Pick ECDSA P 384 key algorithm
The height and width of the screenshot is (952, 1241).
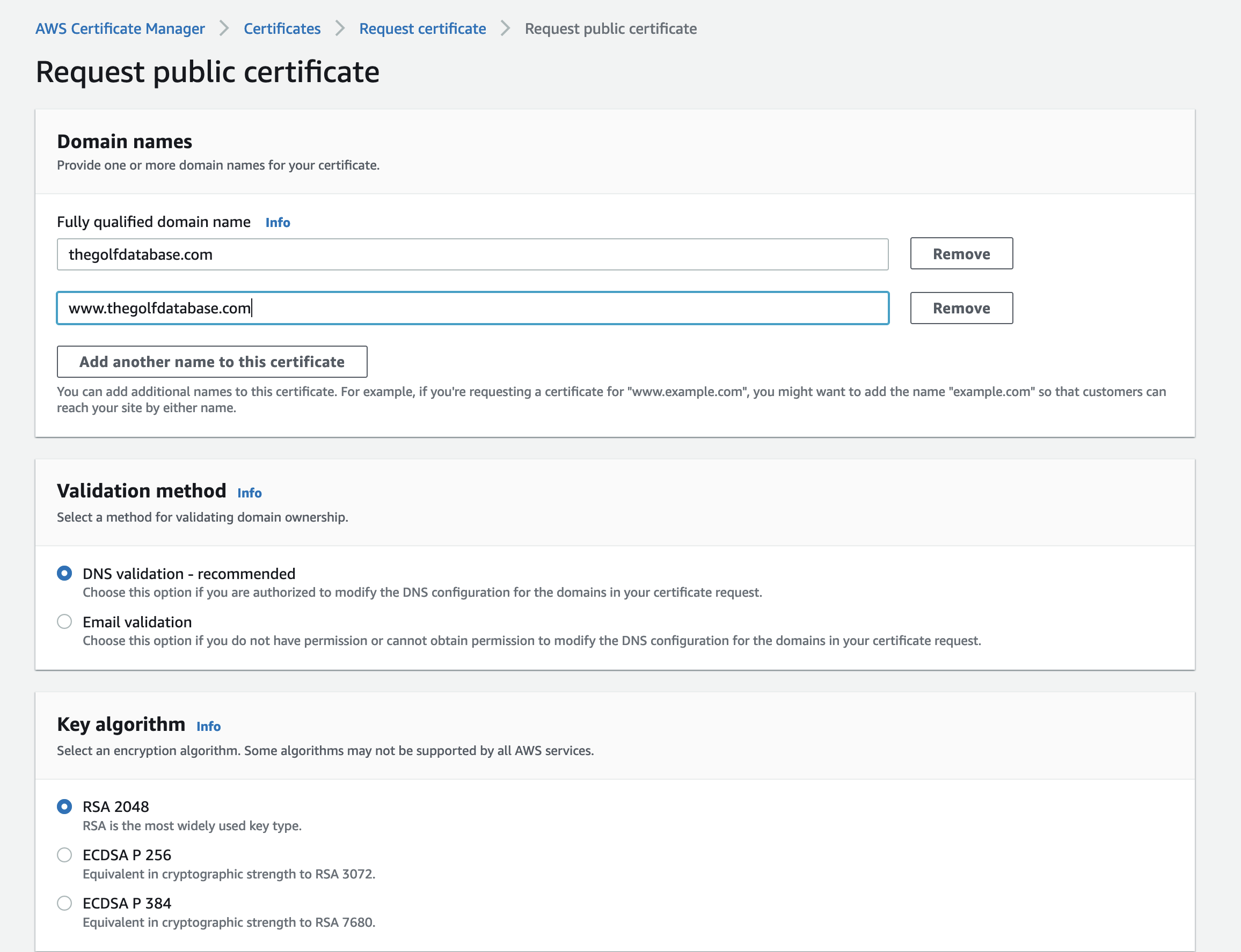tap(64, 903)
